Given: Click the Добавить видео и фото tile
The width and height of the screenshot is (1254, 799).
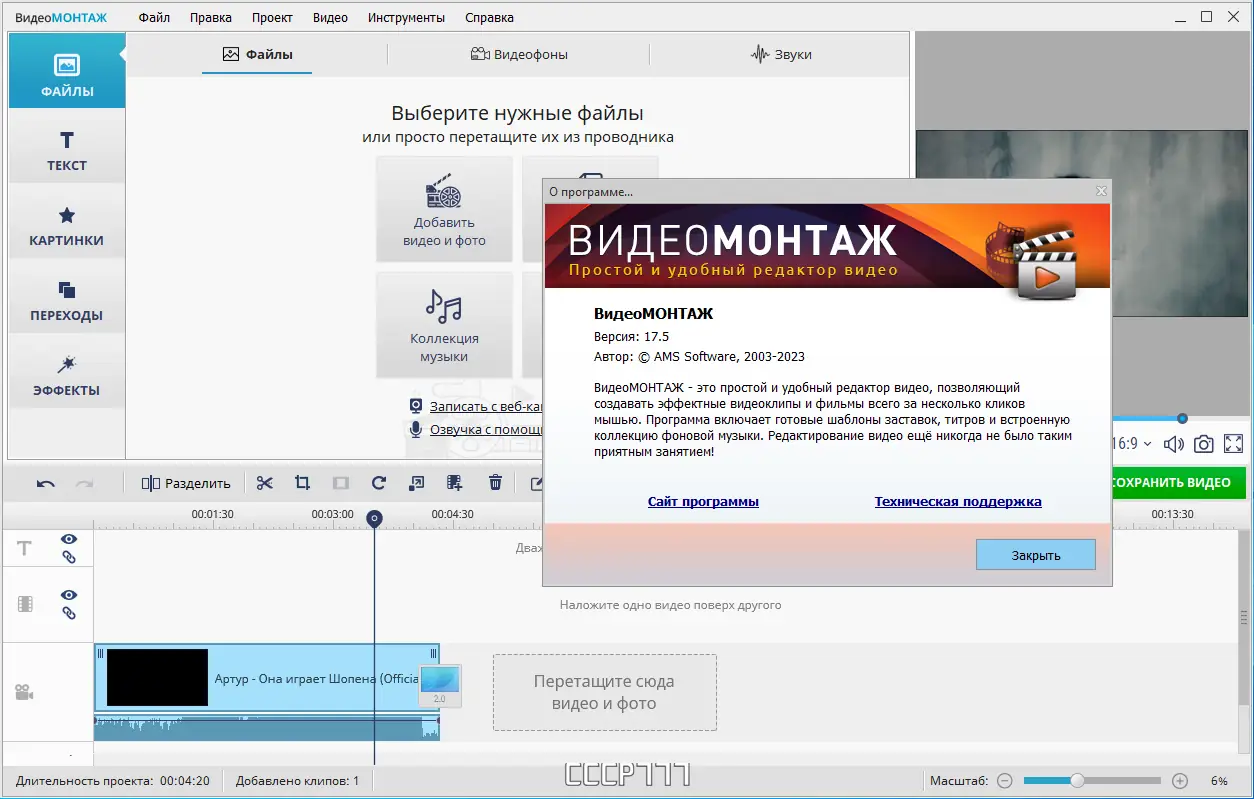Looking at the screenshot, I should (x=444, y=209).
